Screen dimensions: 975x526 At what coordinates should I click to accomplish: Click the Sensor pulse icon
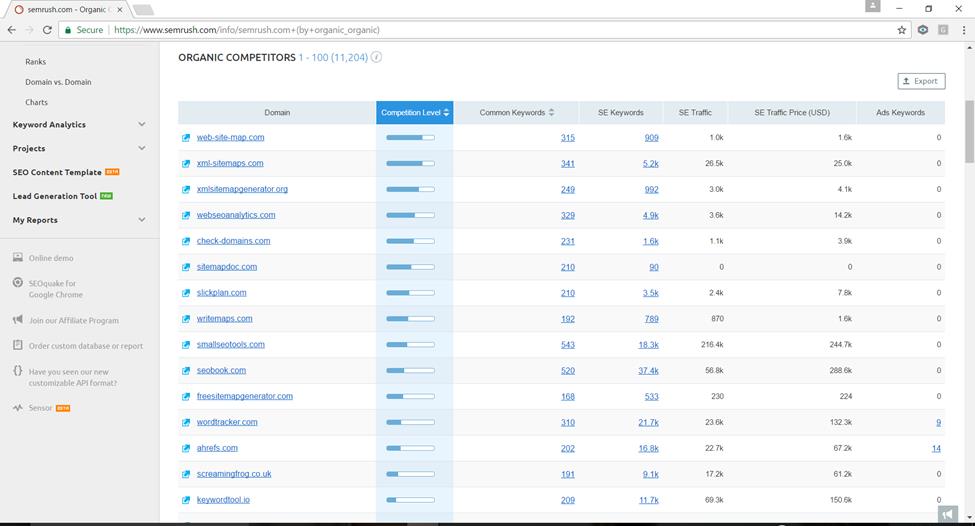point(17,408)
